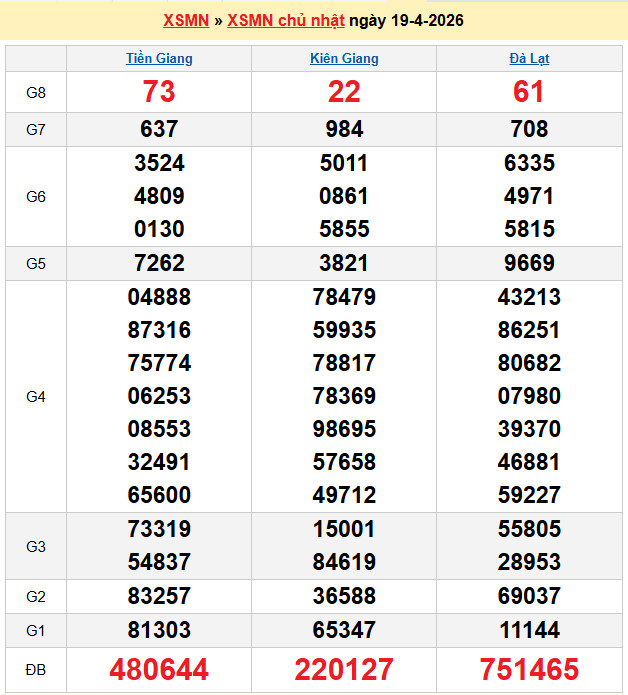Open the XSMN chủ nhật link
The width and height of the screenshot is (628, 695).
pos(286,21)
